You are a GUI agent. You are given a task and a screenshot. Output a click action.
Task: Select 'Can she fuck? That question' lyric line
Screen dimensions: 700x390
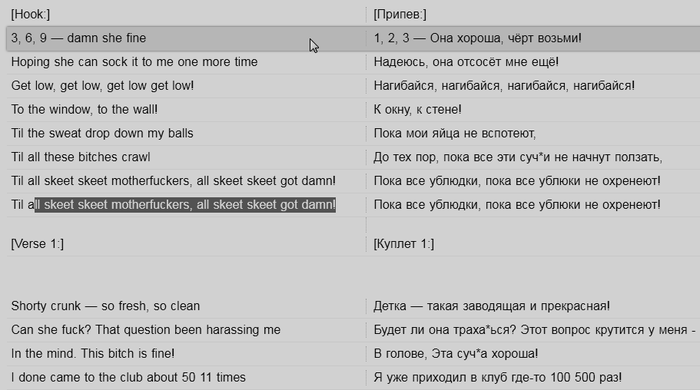[146, 330]
